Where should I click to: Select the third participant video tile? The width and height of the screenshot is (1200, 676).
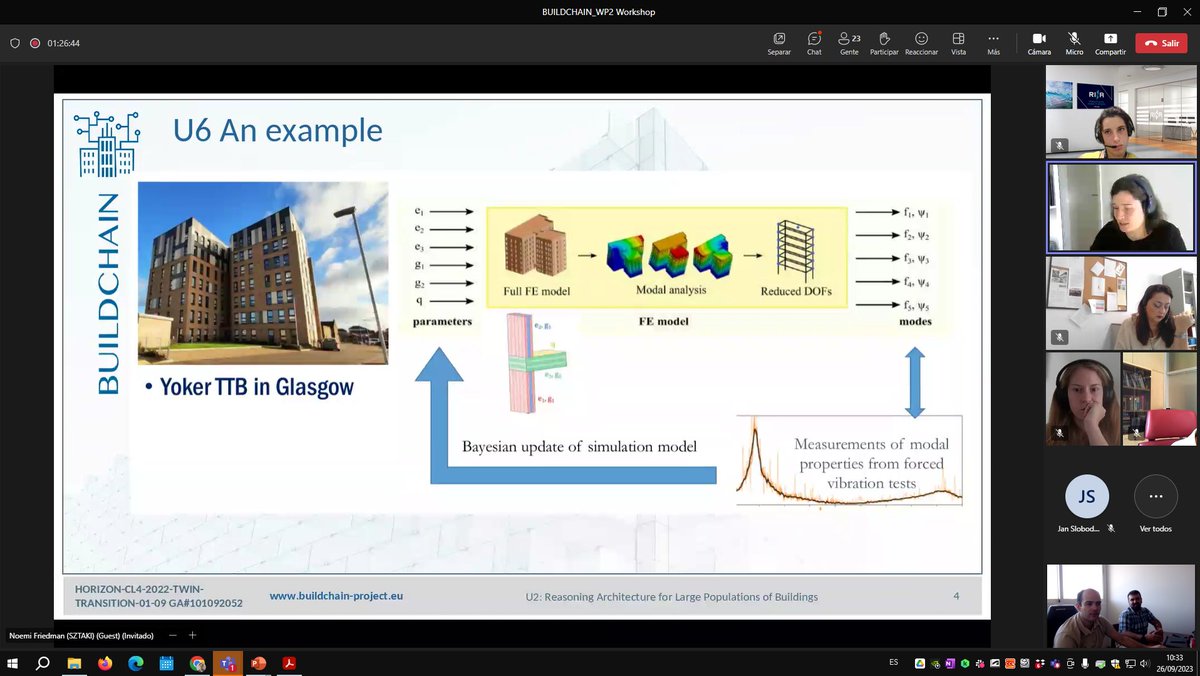click(1120, 302)
